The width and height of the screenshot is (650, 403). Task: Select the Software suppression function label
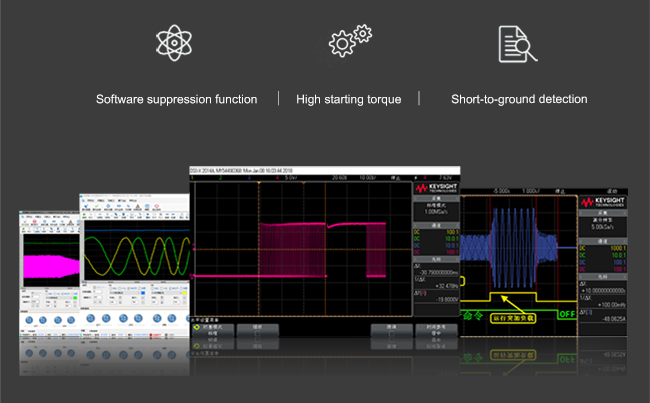176,100
